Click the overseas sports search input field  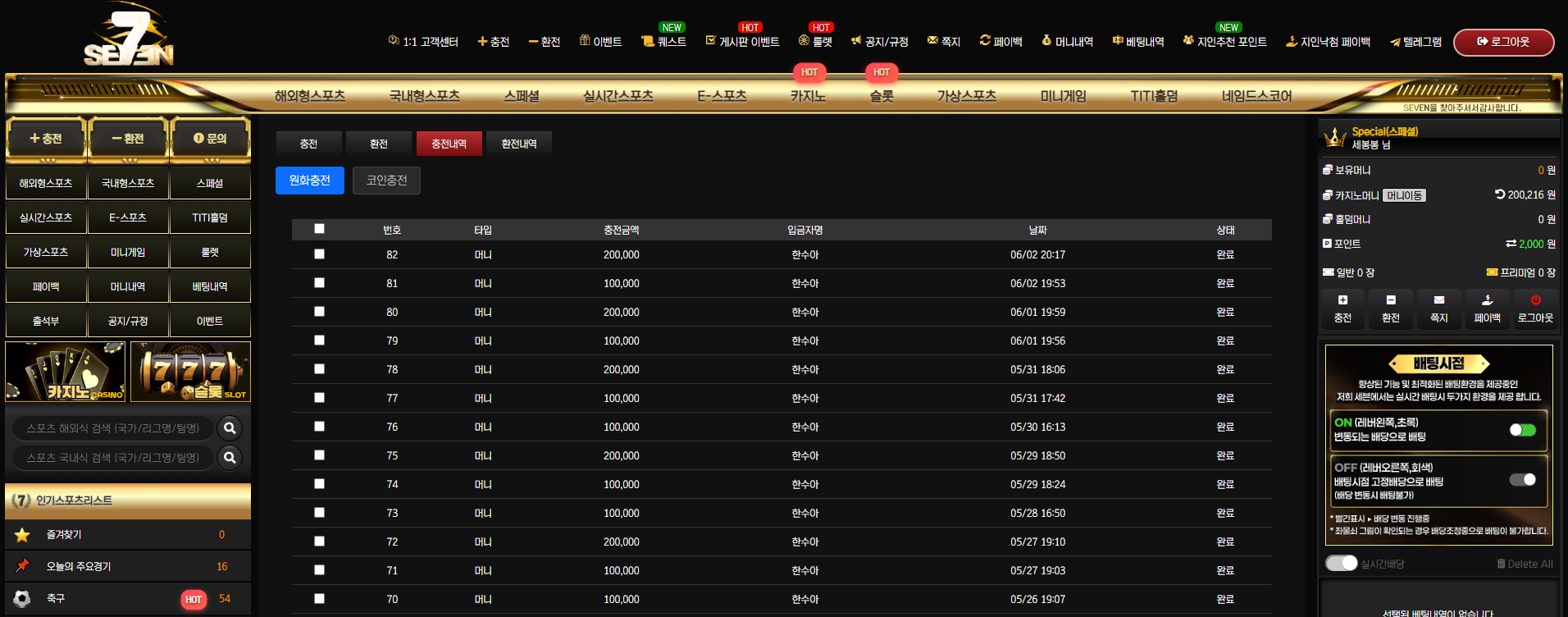(x=113, y=428)
